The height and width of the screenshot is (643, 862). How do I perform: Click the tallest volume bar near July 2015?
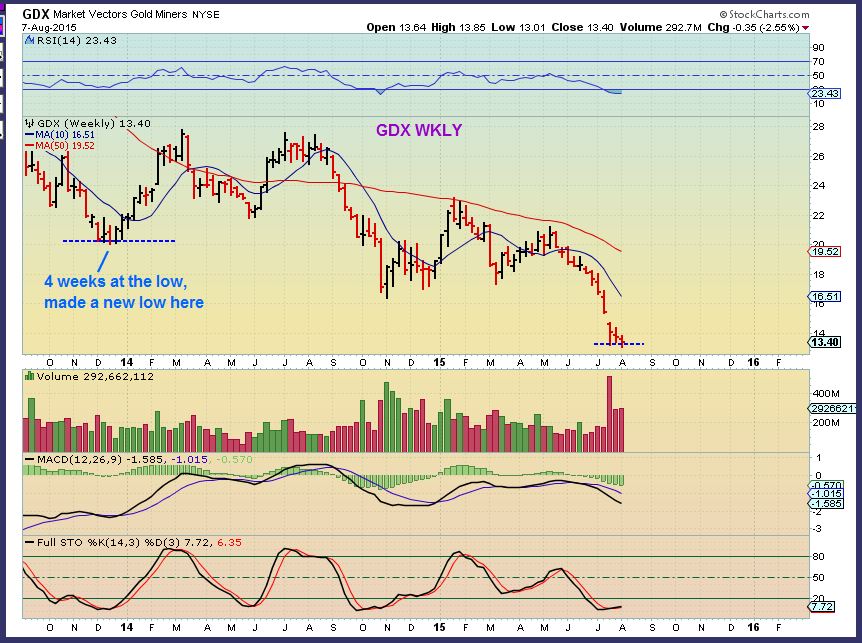[x=609, y=414]
